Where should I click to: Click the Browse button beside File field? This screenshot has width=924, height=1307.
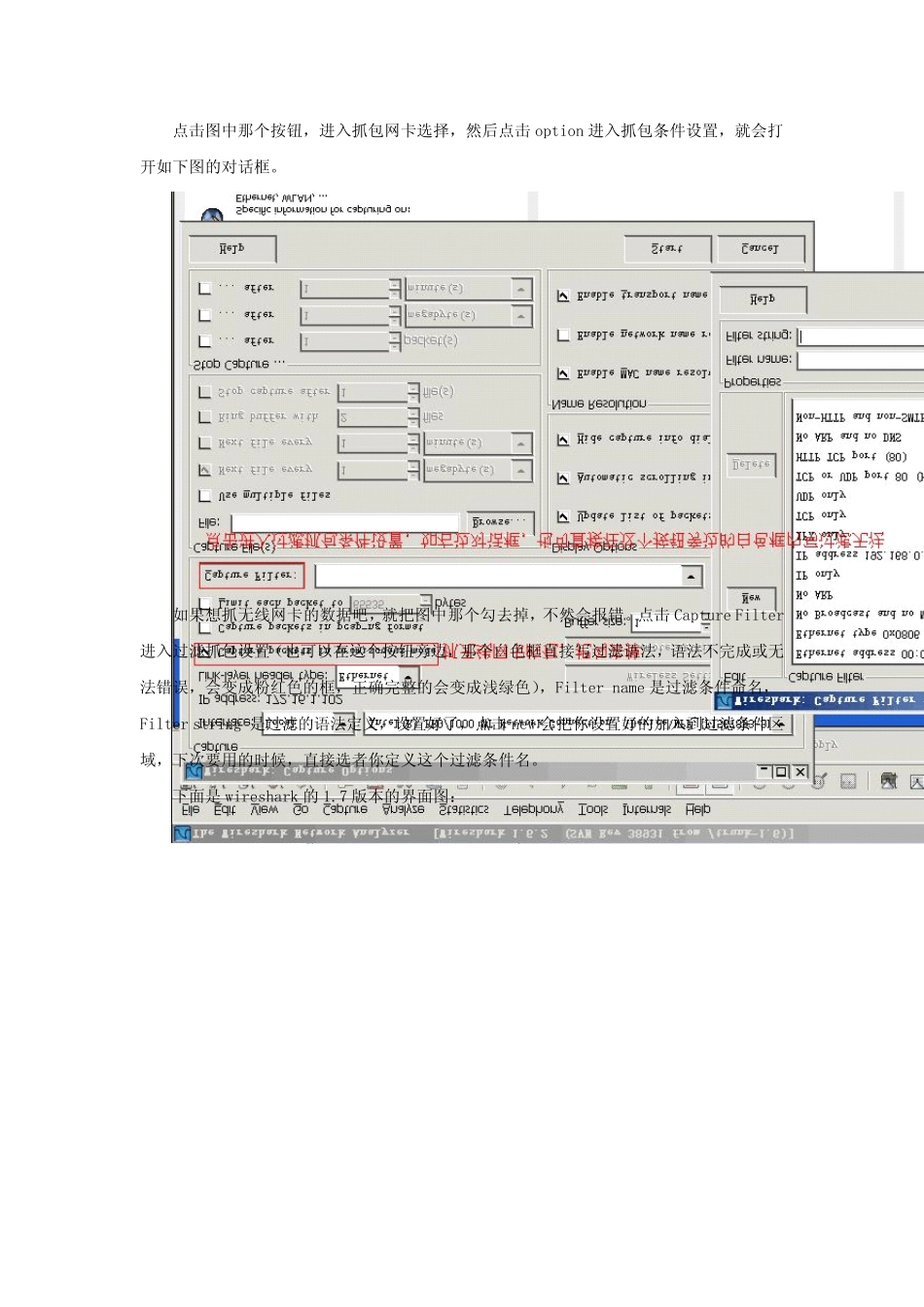[501, 522]
